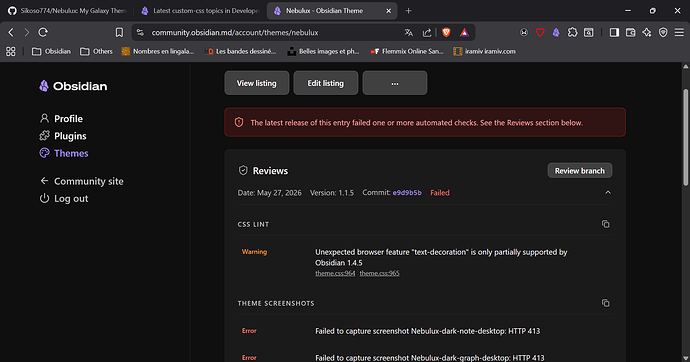The width and height of the screenshot is (690, 362).
Task: Click the Edit listing button
Action: click(x=326, y=83)
